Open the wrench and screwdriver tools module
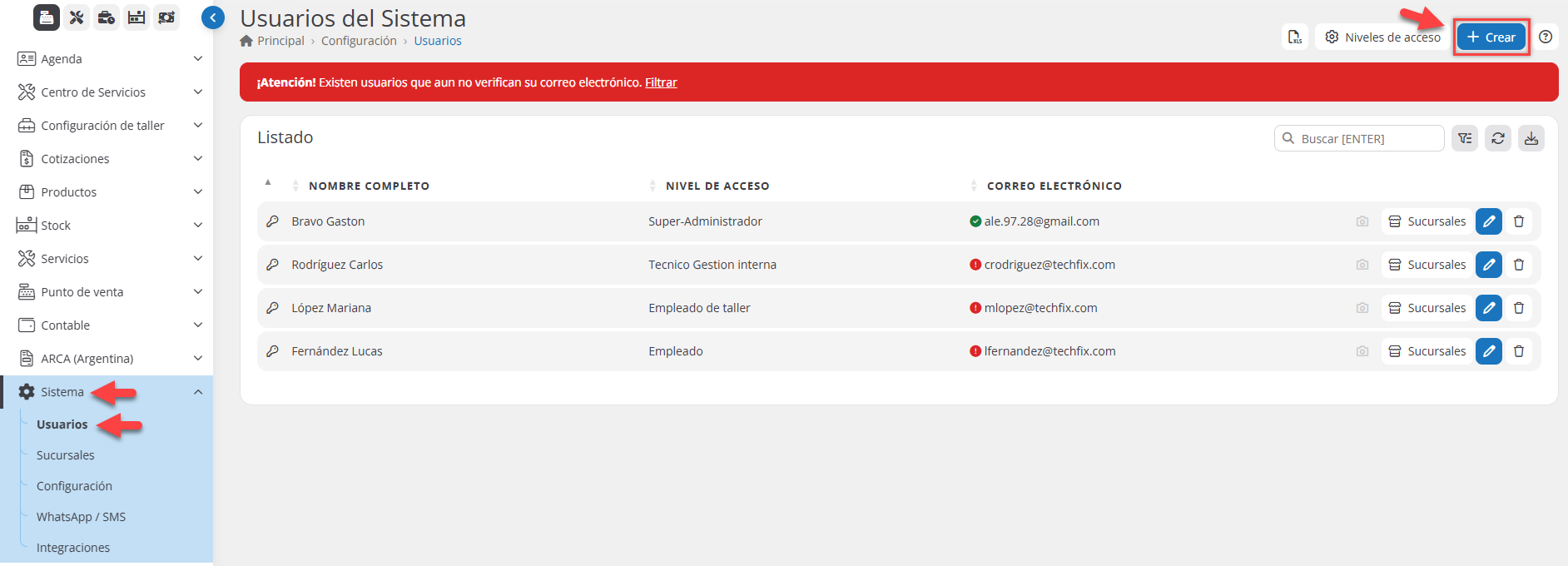1568x566 pixels. click(x=77, y=17)
